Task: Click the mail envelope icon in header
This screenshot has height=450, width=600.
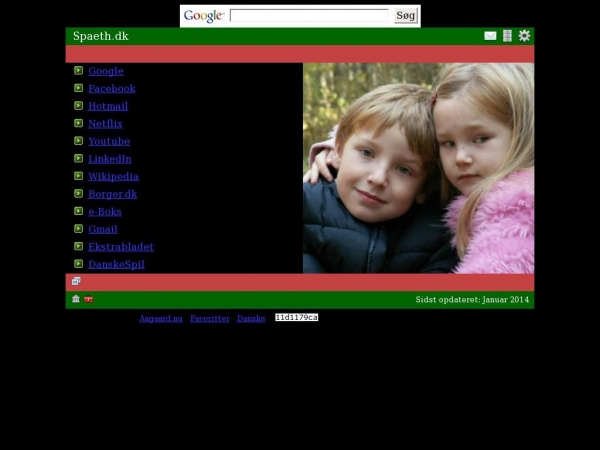Action: coord(490,36)
